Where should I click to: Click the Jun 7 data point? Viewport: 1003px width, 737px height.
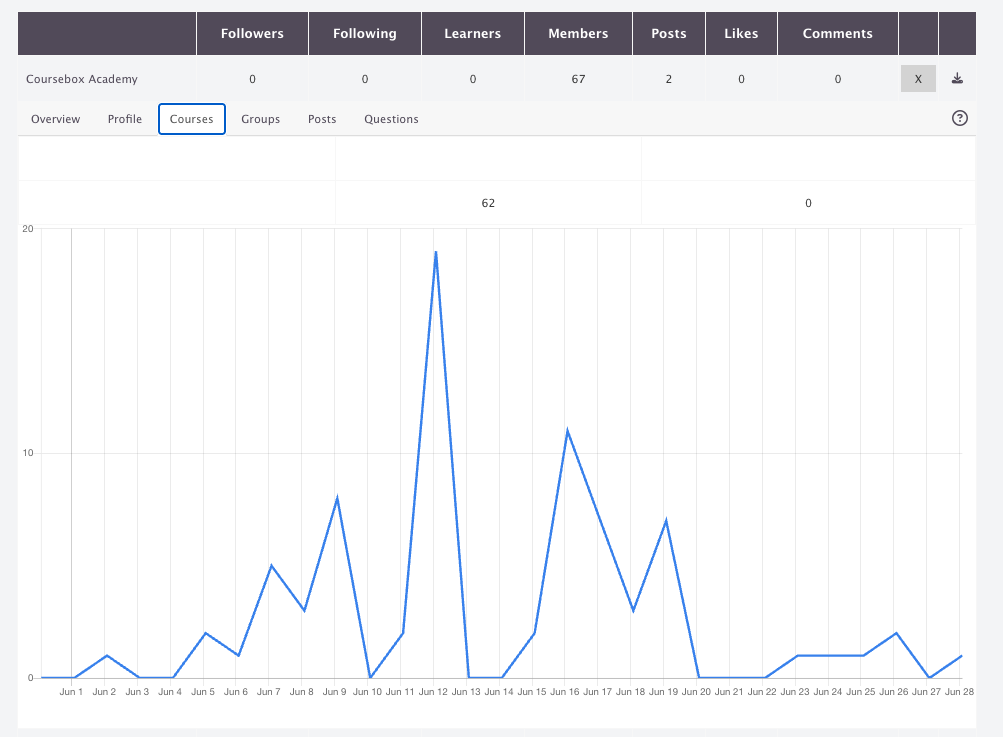click(x=271, y=566)
